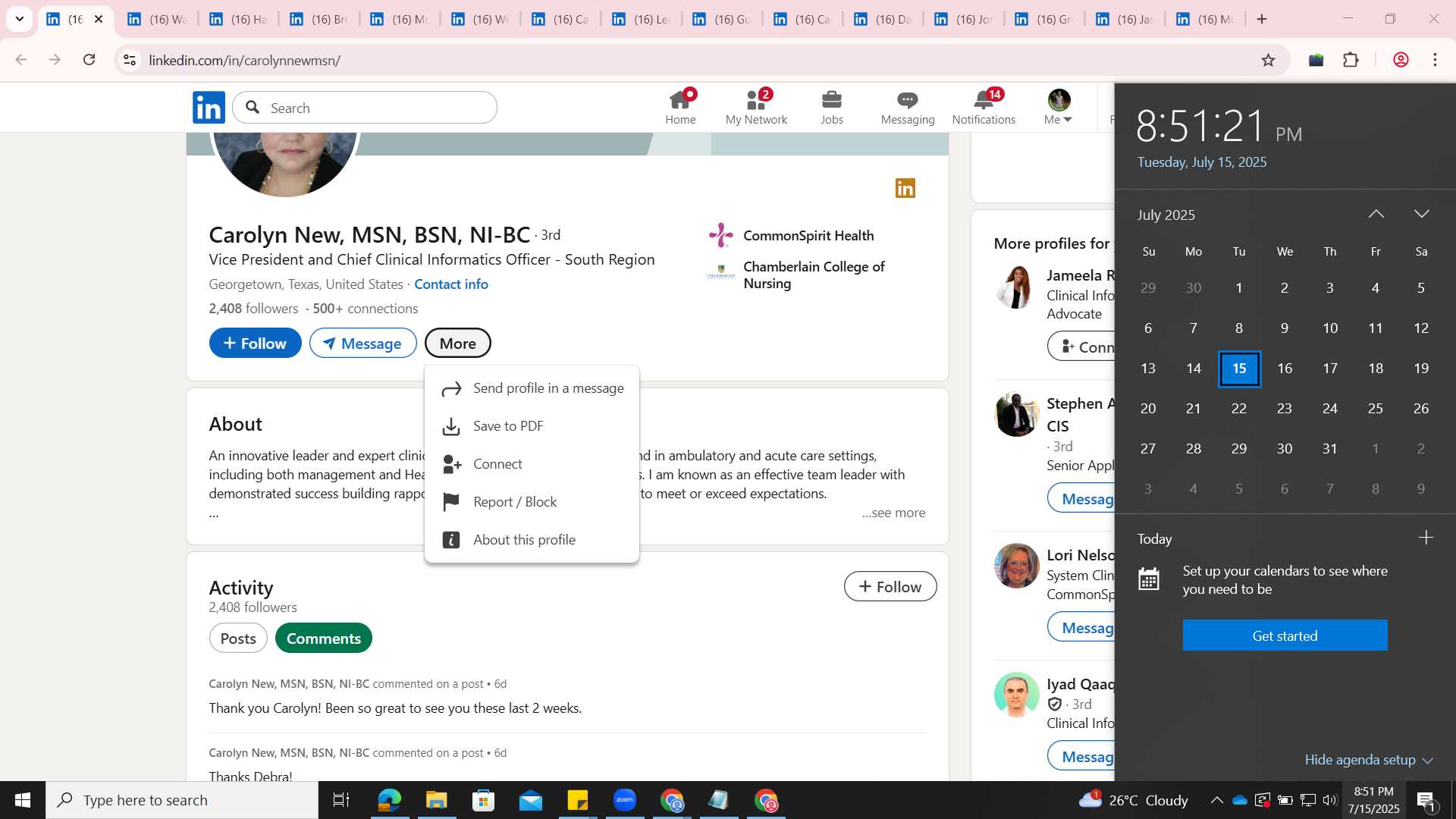The height and width of the screenshot is (819, 1456).
Task: Open LinkedIn home via logo
Action: coord(209,107)
